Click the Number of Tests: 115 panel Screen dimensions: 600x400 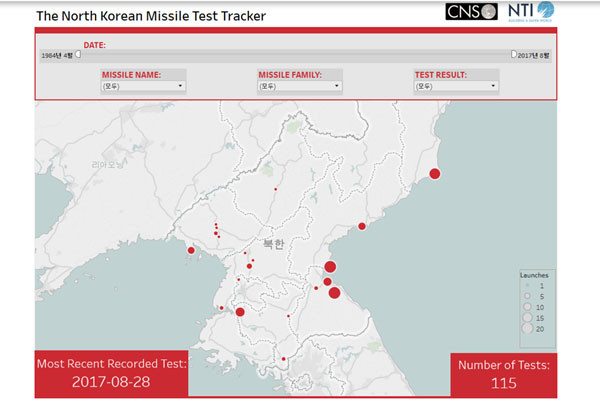(504, 375)
